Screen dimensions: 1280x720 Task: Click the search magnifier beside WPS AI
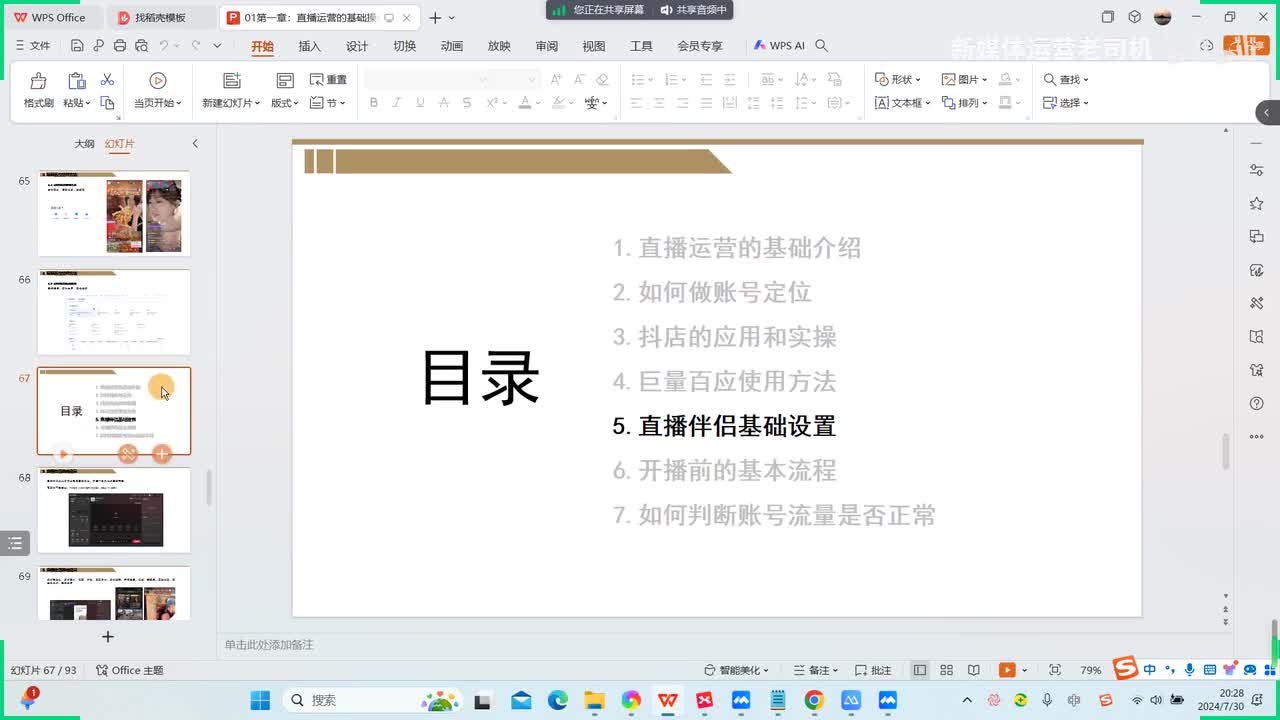click(x=822, y=46)
